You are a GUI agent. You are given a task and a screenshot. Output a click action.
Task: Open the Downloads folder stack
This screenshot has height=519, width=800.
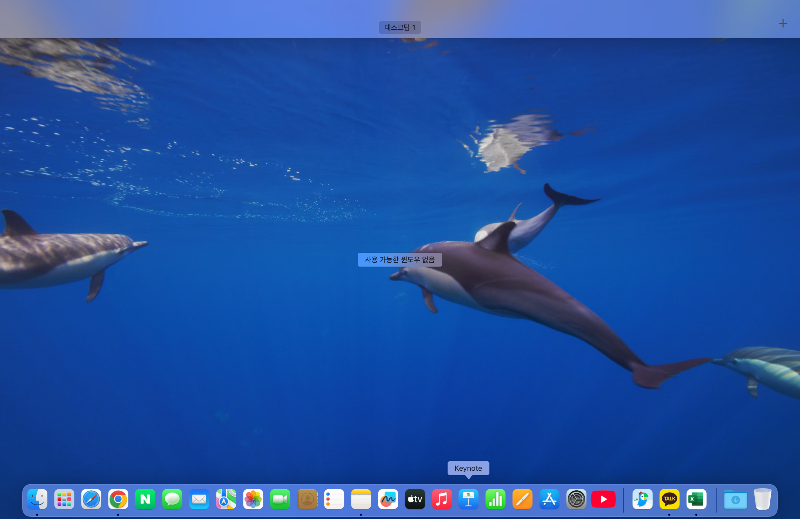[x=735, y=499]
